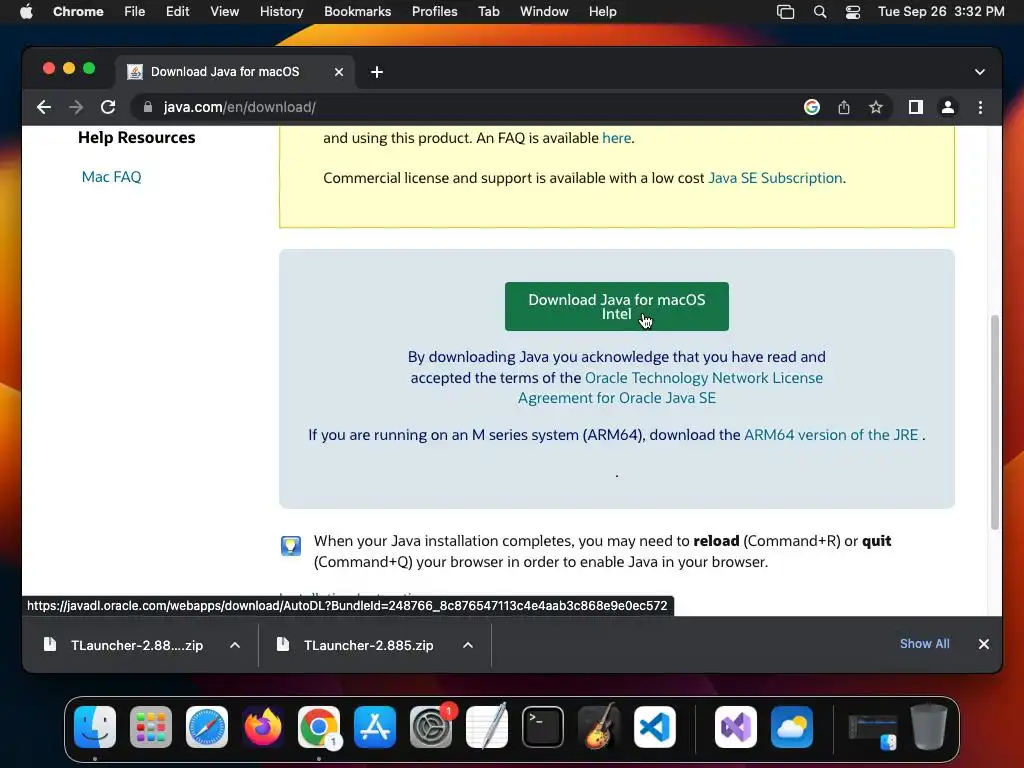
Task: Click the Google icon in address bar
Action: click(x=812, y=107)
